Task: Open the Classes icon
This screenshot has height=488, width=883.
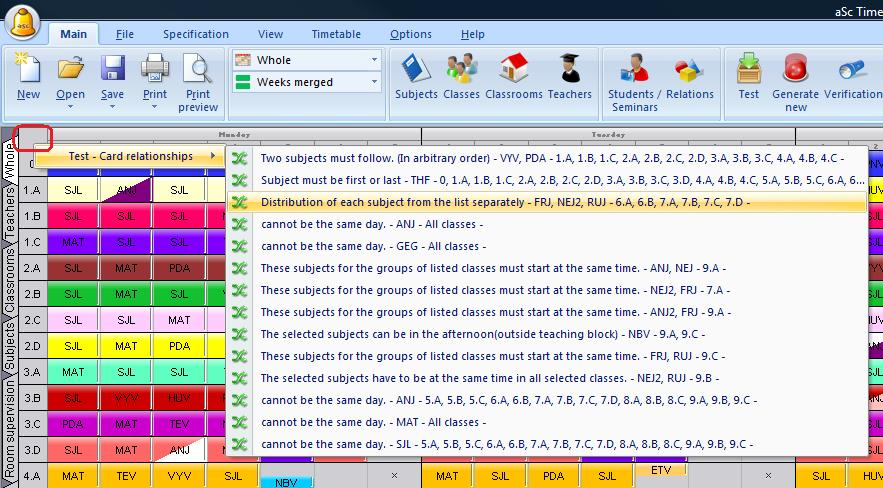Action: [461, 70]
